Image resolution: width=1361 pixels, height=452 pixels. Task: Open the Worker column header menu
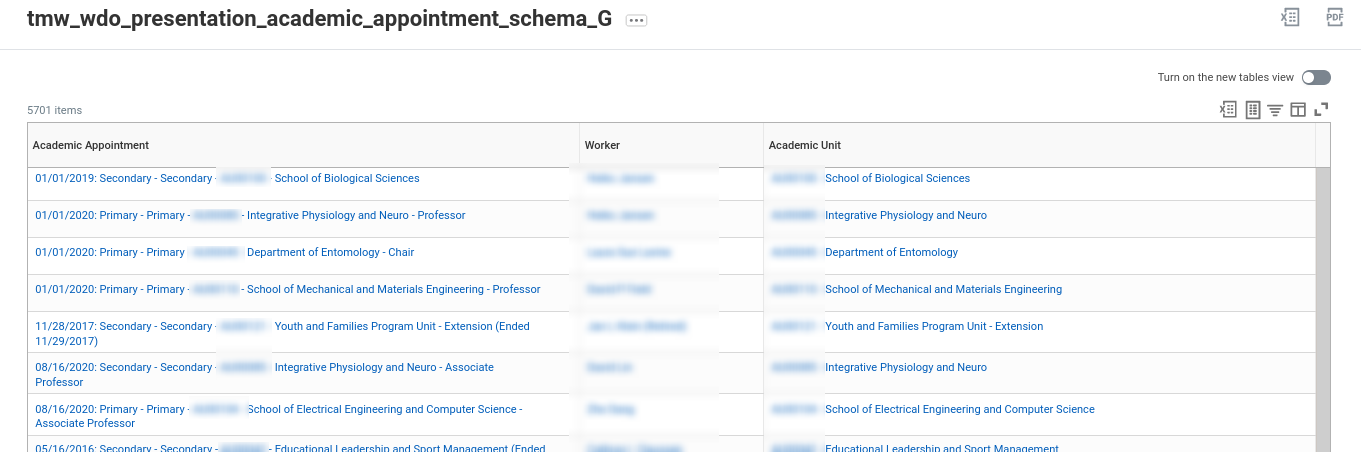[603, 145]
